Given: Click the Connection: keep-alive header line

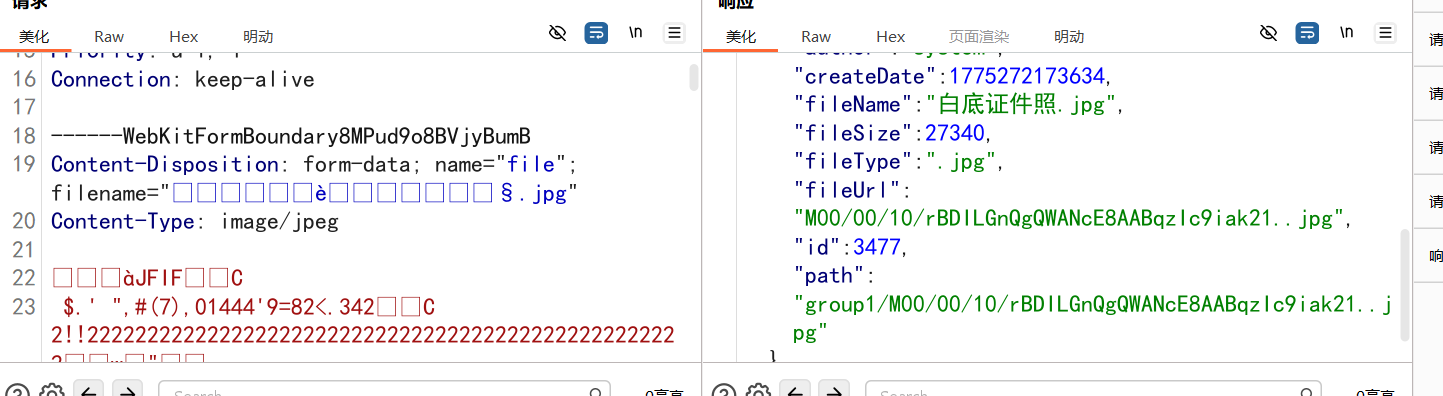Looking at the screenshot, I should tap(183, 79).
